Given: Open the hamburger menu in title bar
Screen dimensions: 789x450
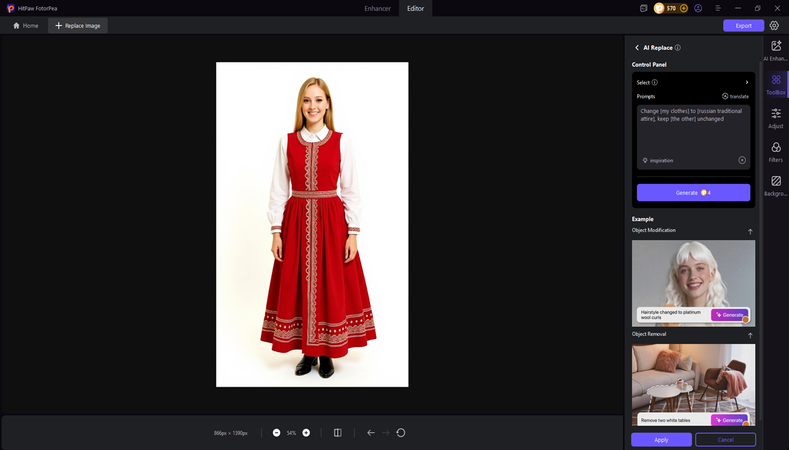Looking at the screenshot, I should click(x=718, y=8).
